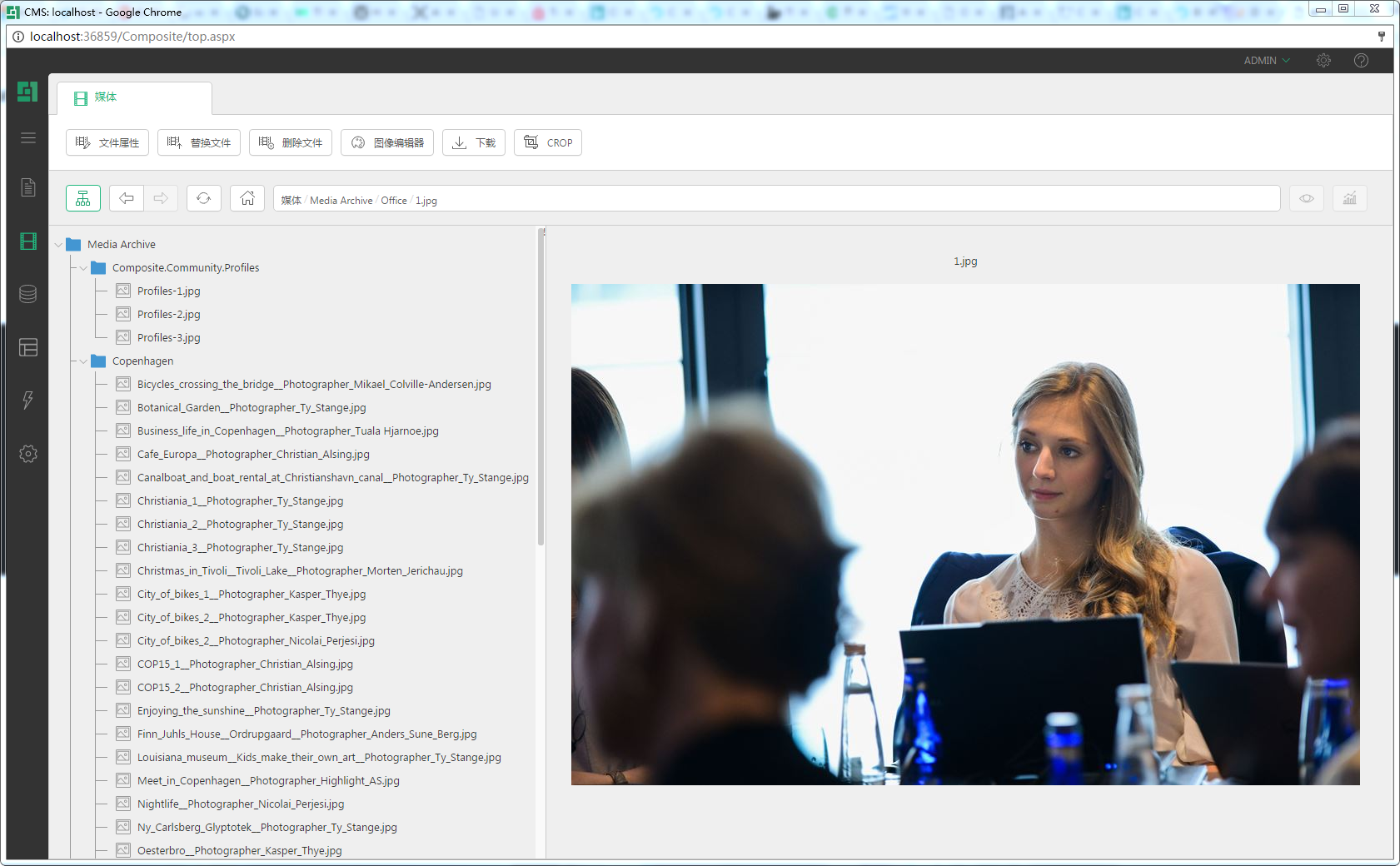Open the Data perspective database icon
The image size is (1400, 866).
(28, 294)
